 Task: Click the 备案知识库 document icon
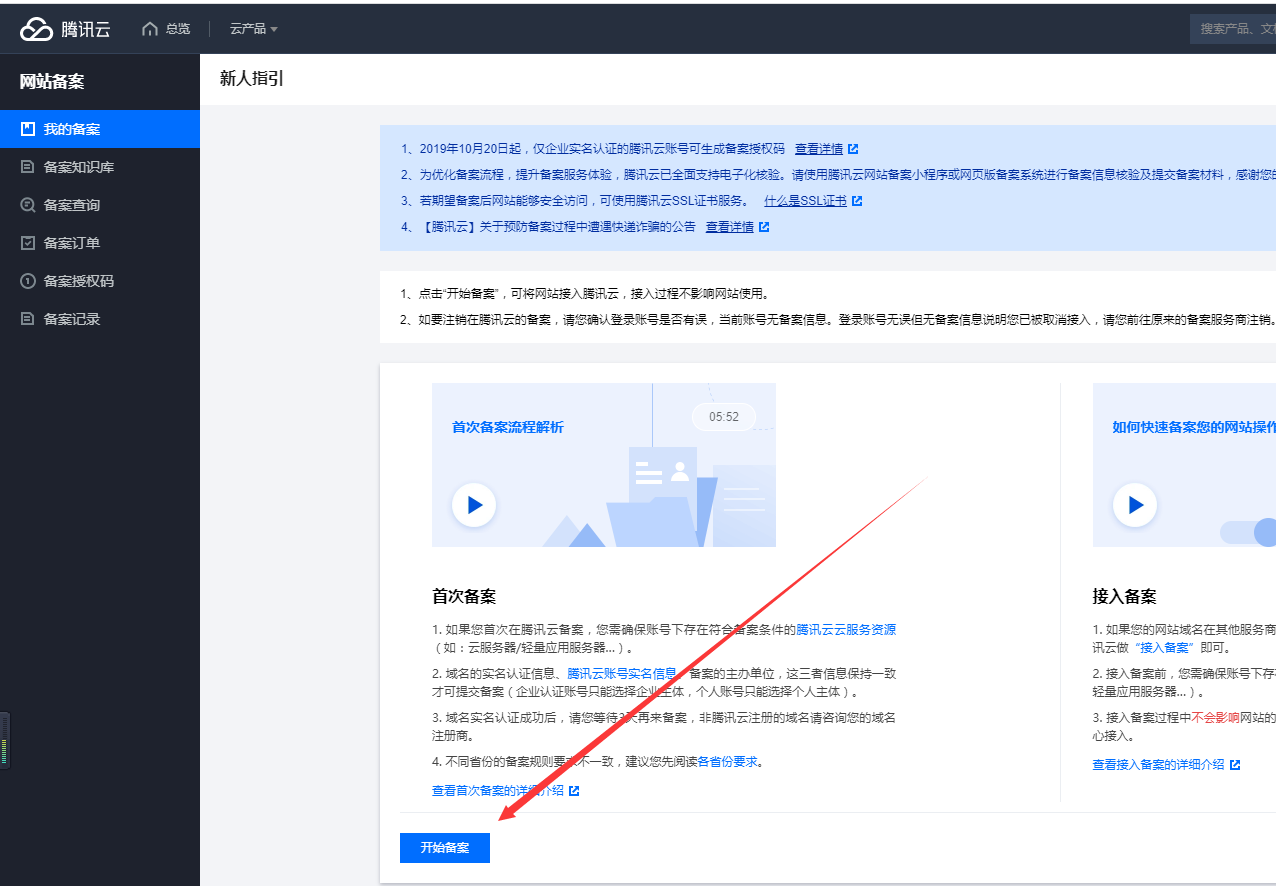point(28,167)
